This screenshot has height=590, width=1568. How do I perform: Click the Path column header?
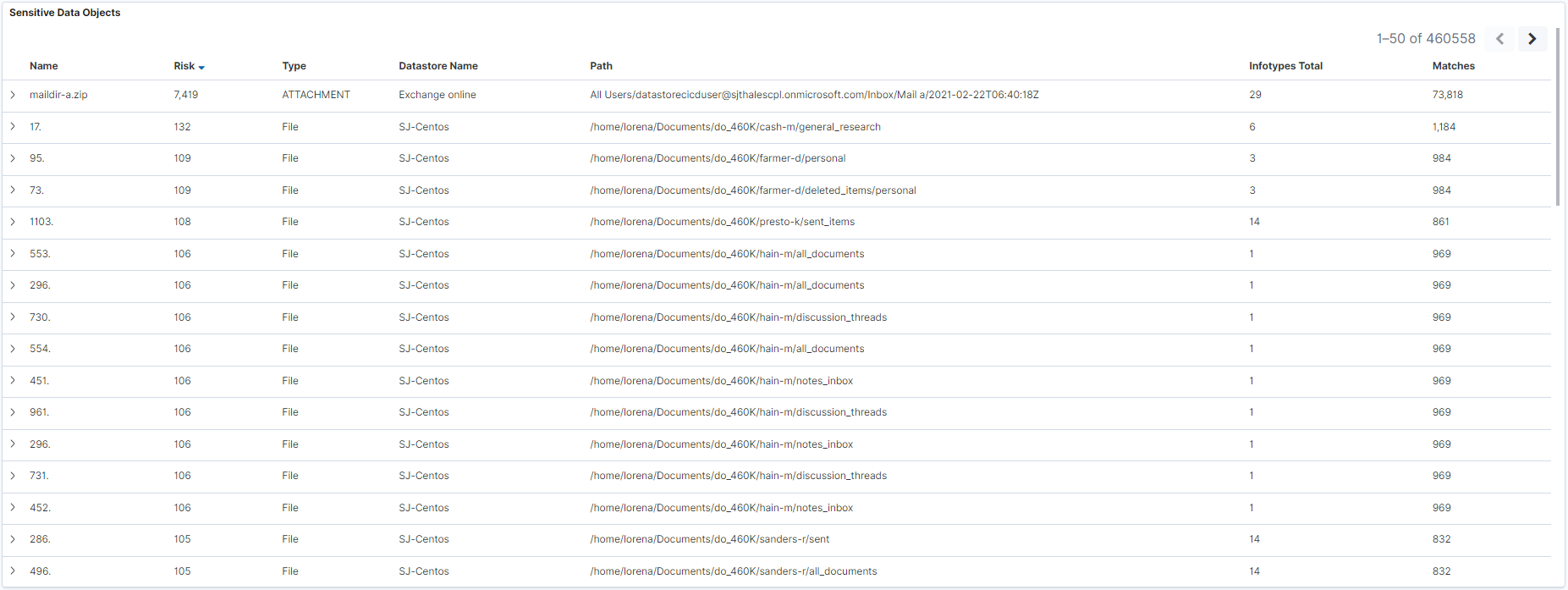(601, 66)
